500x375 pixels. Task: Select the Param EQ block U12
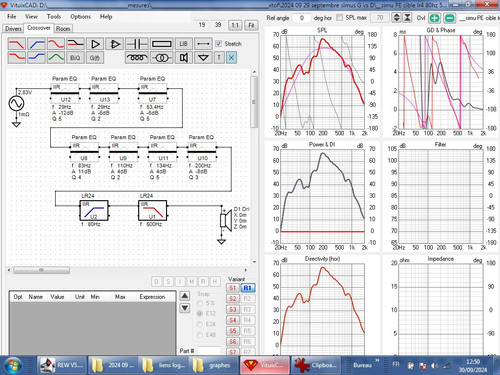65,93
